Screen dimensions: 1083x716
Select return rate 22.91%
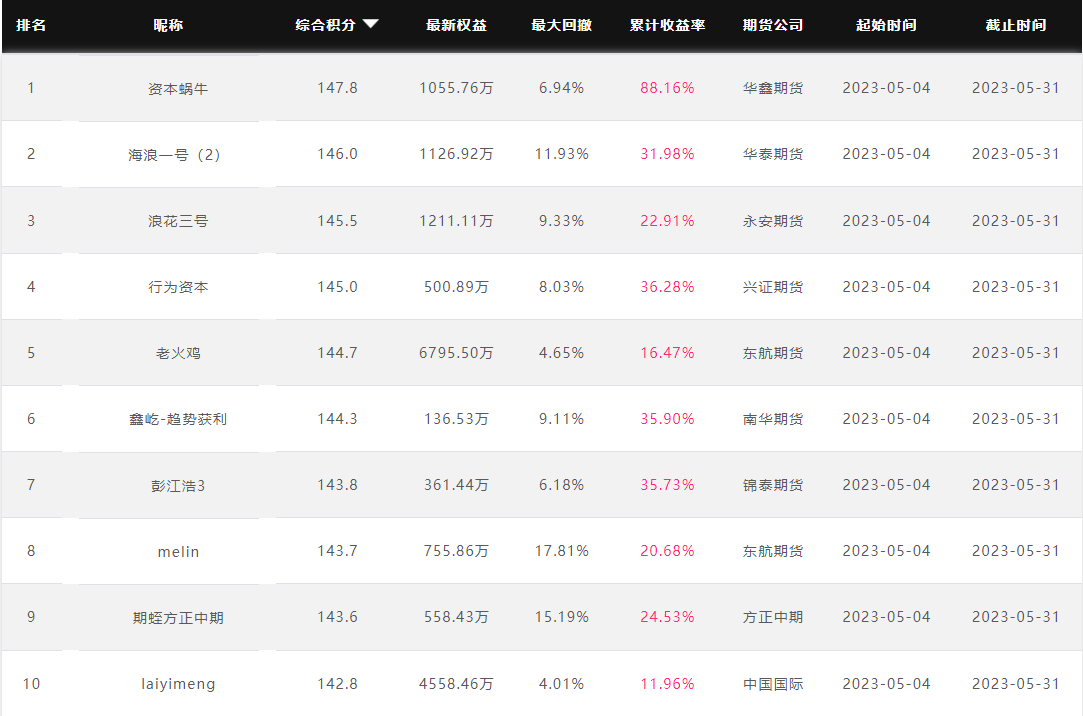pos(667,221)
